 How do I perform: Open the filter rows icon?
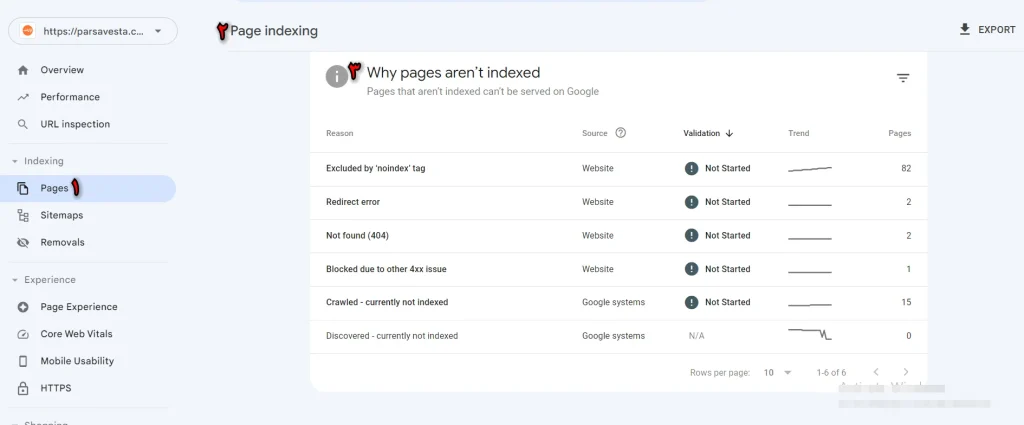pos(903,78)
